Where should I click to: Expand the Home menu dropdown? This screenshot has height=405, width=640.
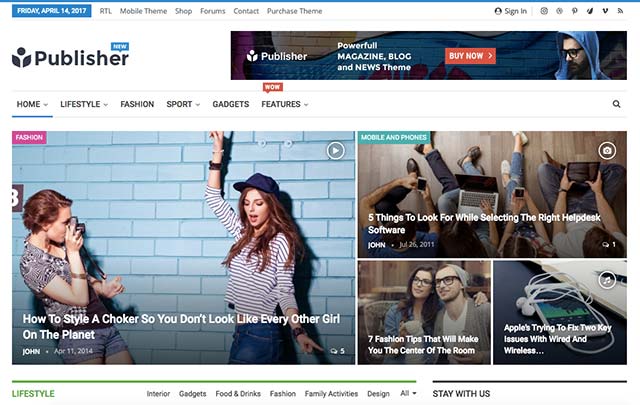click(32, 104)
